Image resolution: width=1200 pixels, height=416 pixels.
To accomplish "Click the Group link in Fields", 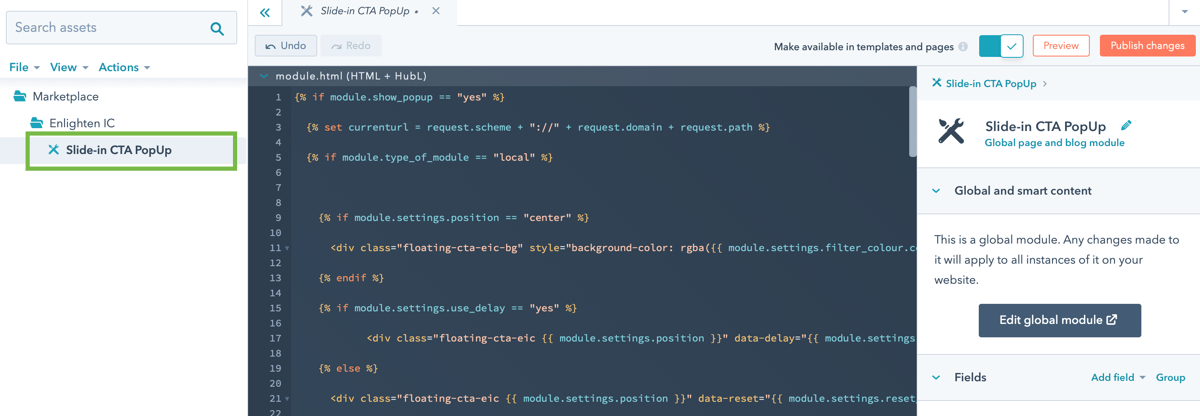I will 1170,378.
